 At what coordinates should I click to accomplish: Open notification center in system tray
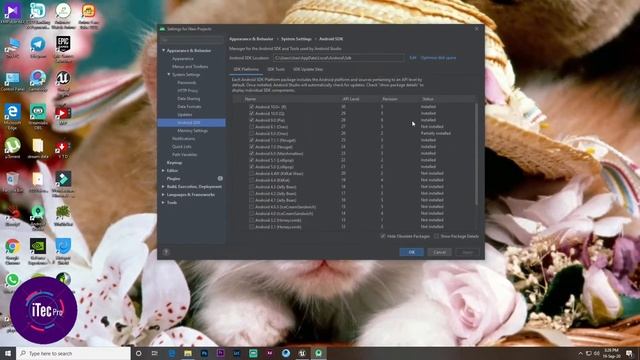629,353
